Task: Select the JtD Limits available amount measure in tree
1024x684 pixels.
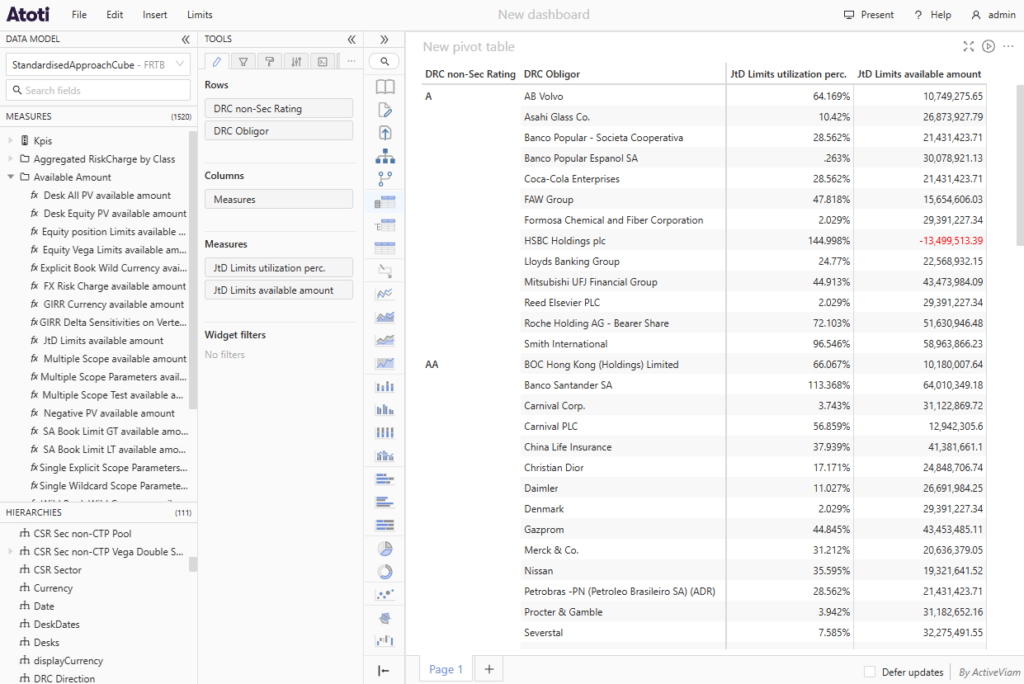Action: (103, 340)
